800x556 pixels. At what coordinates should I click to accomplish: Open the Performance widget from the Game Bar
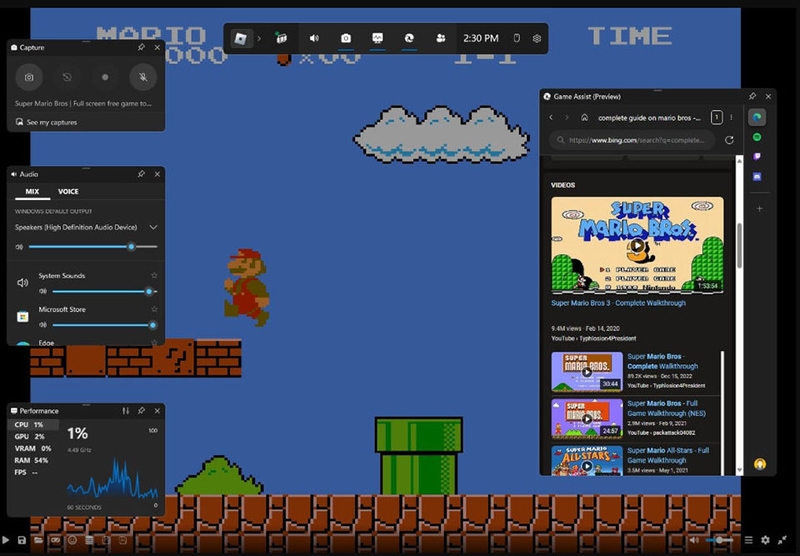[378, 38]
